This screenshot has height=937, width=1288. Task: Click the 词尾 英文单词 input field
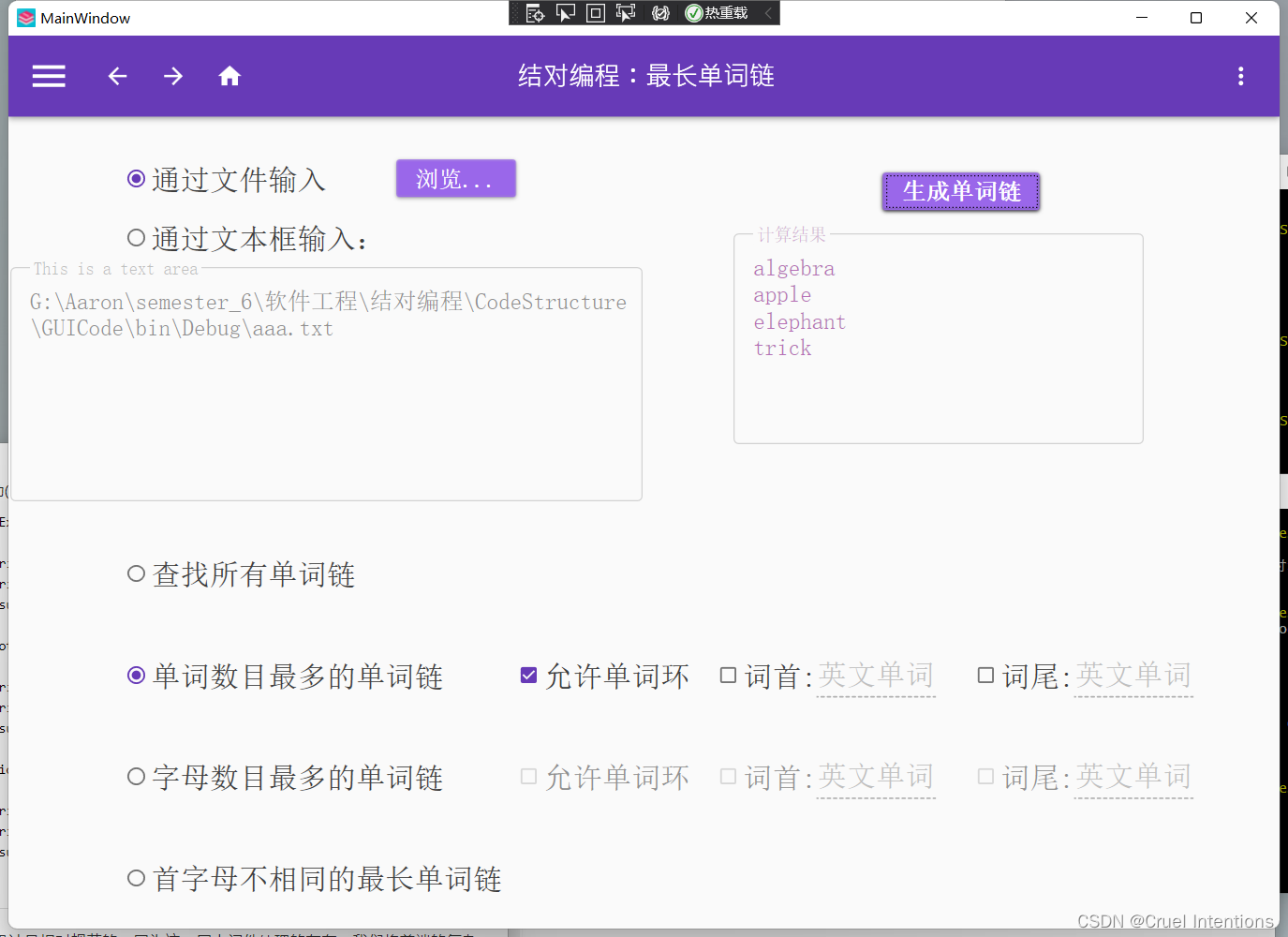pyautogui.click(x=1133, y=675)
